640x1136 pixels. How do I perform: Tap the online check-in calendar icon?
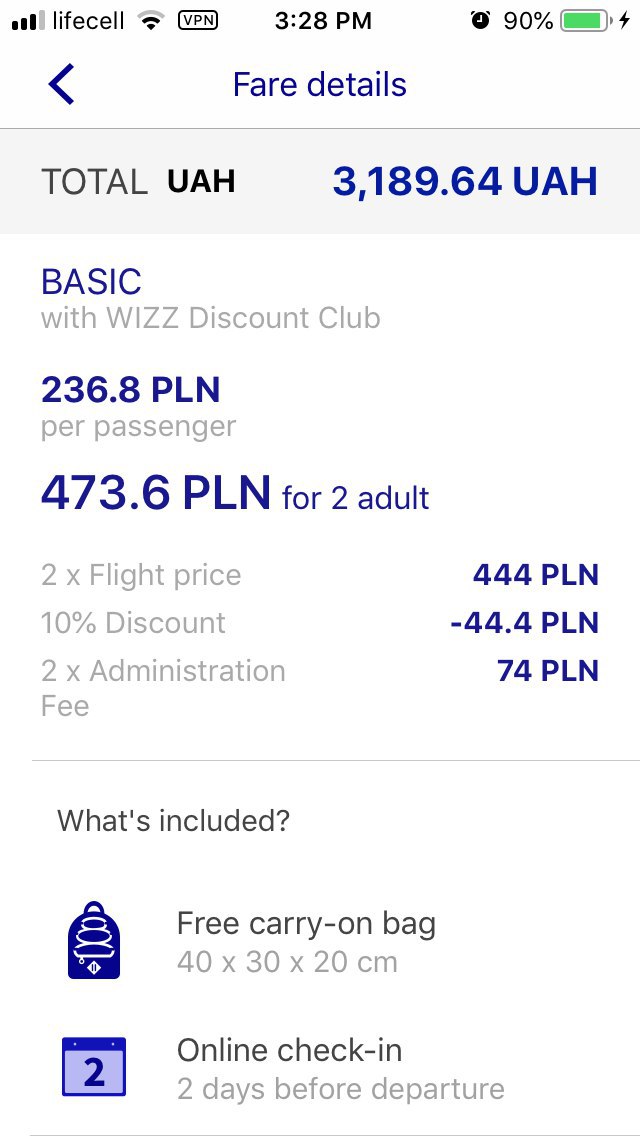coord(93,1066)
